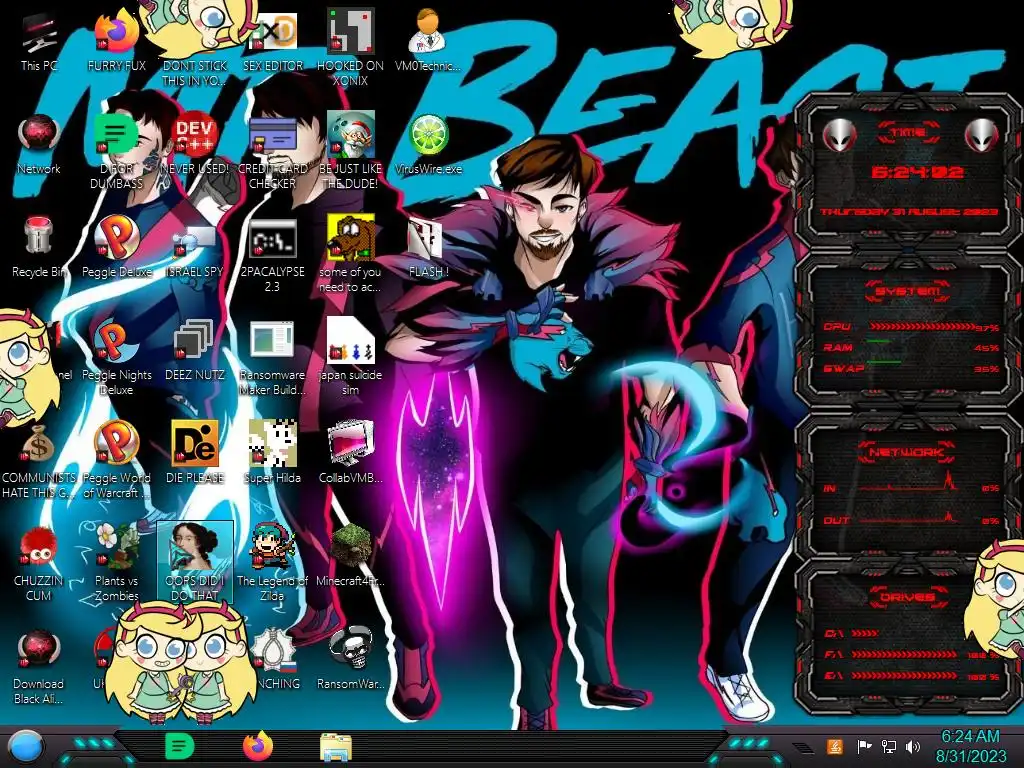Viewport: 1024px width, 768px height.
Task: Open the Download Black Ali shortcut
Action: [39, 667]
